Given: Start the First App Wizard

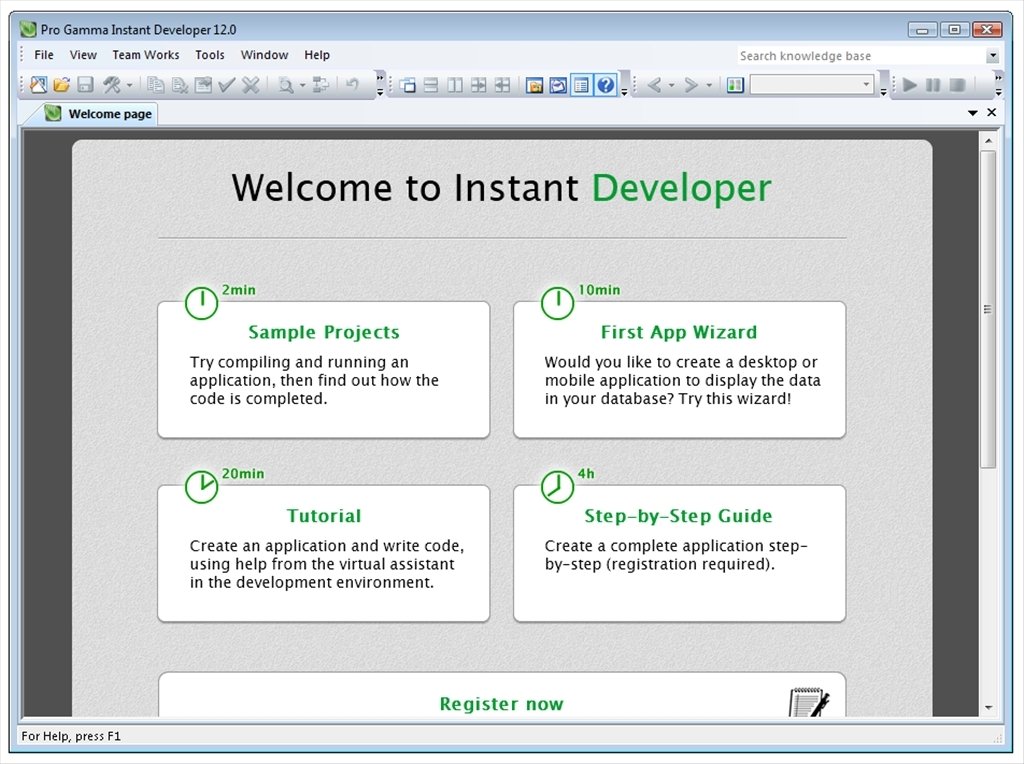Looking at the screenshot, I should (x=679, y=332).
